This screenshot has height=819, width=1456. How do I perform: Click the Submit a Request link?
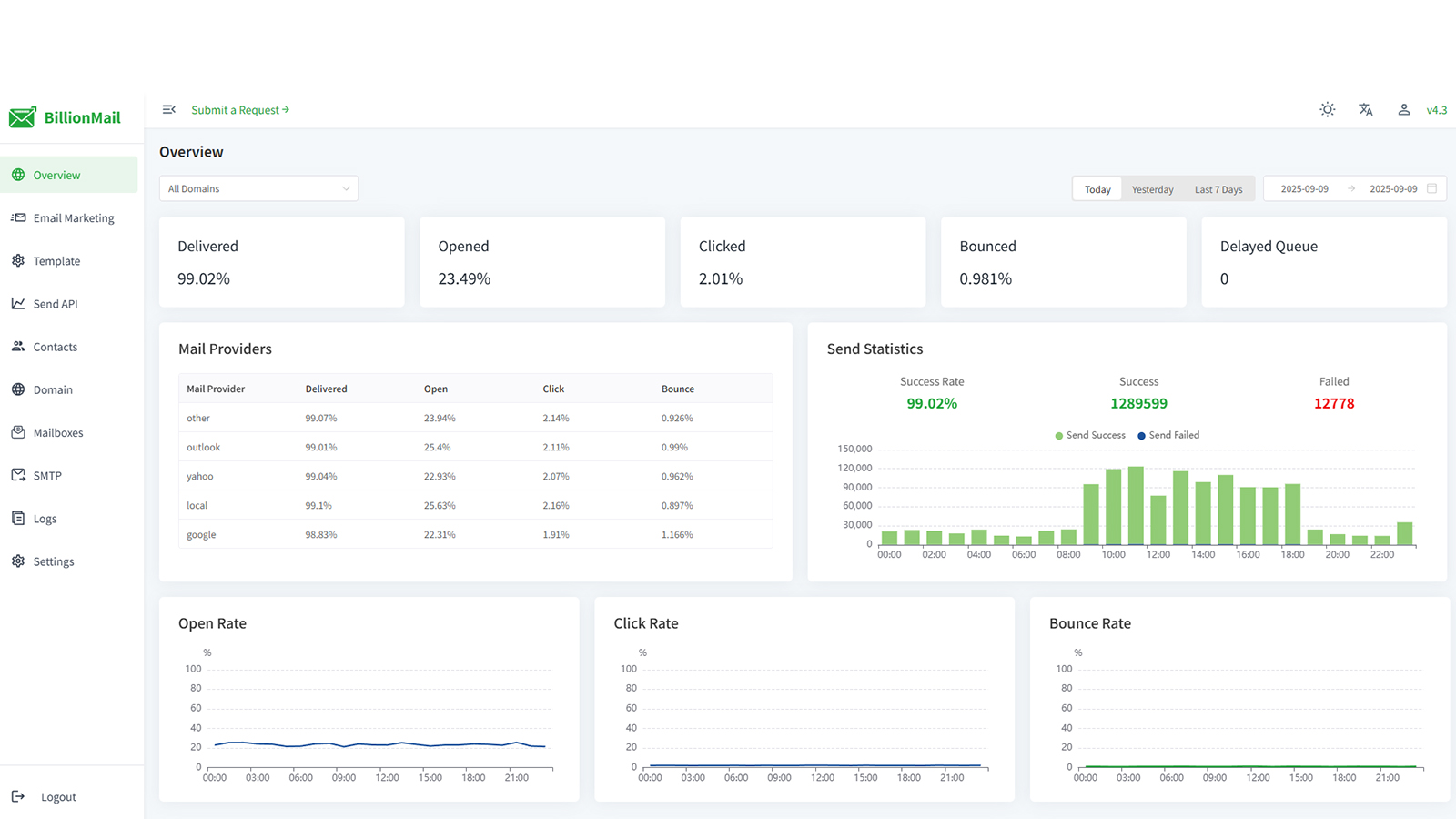[x=240, y=110]
